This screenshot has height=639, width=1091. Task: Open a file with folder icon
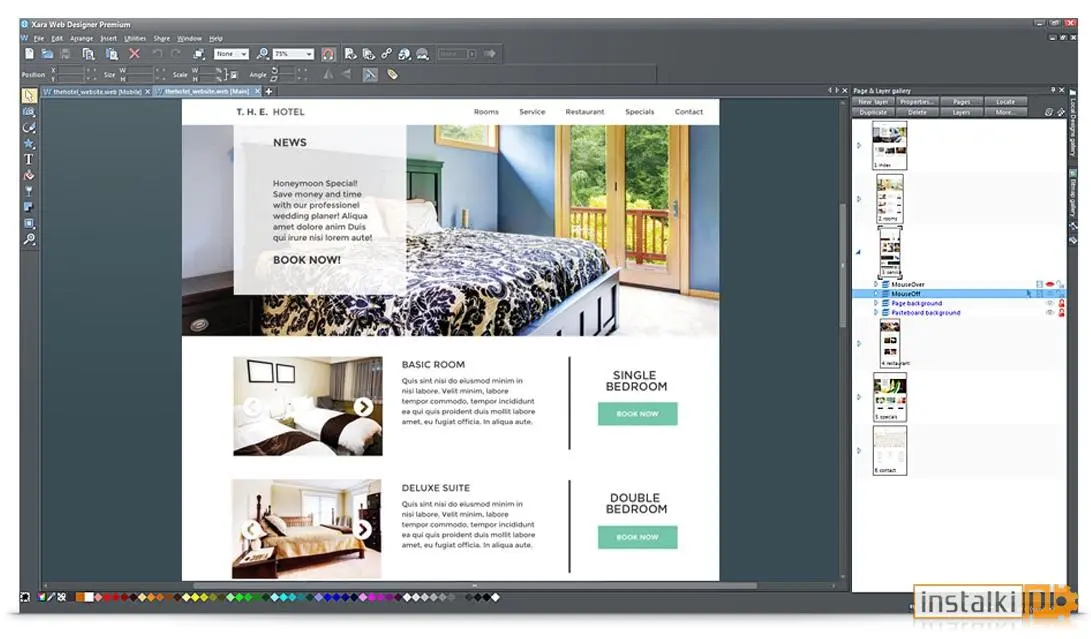pos(47,54)
